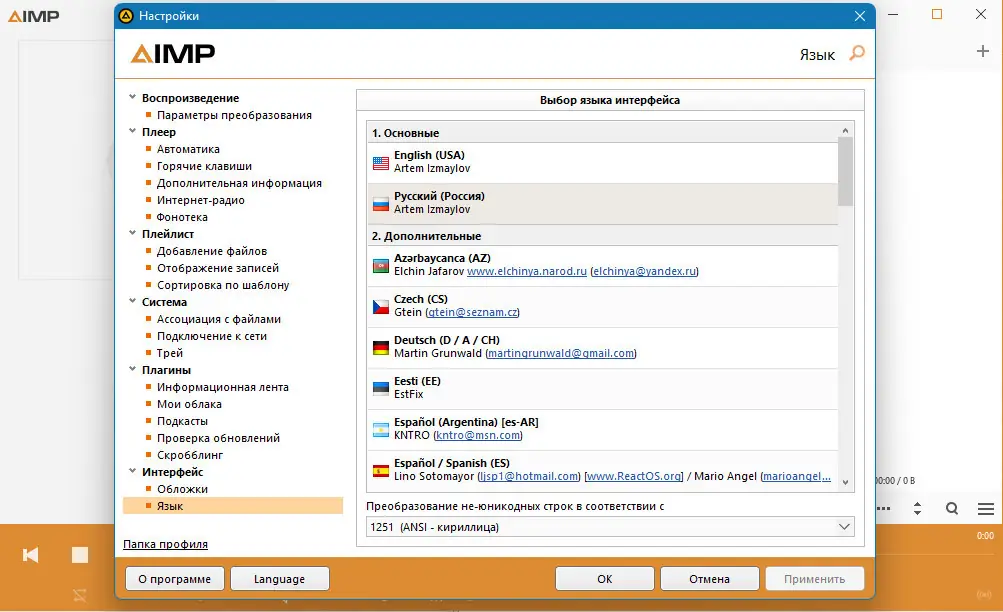Click stop button in main AIMP window
Image resolution: width=1003 pixels, height=612 pixels.
coord(80,554)
